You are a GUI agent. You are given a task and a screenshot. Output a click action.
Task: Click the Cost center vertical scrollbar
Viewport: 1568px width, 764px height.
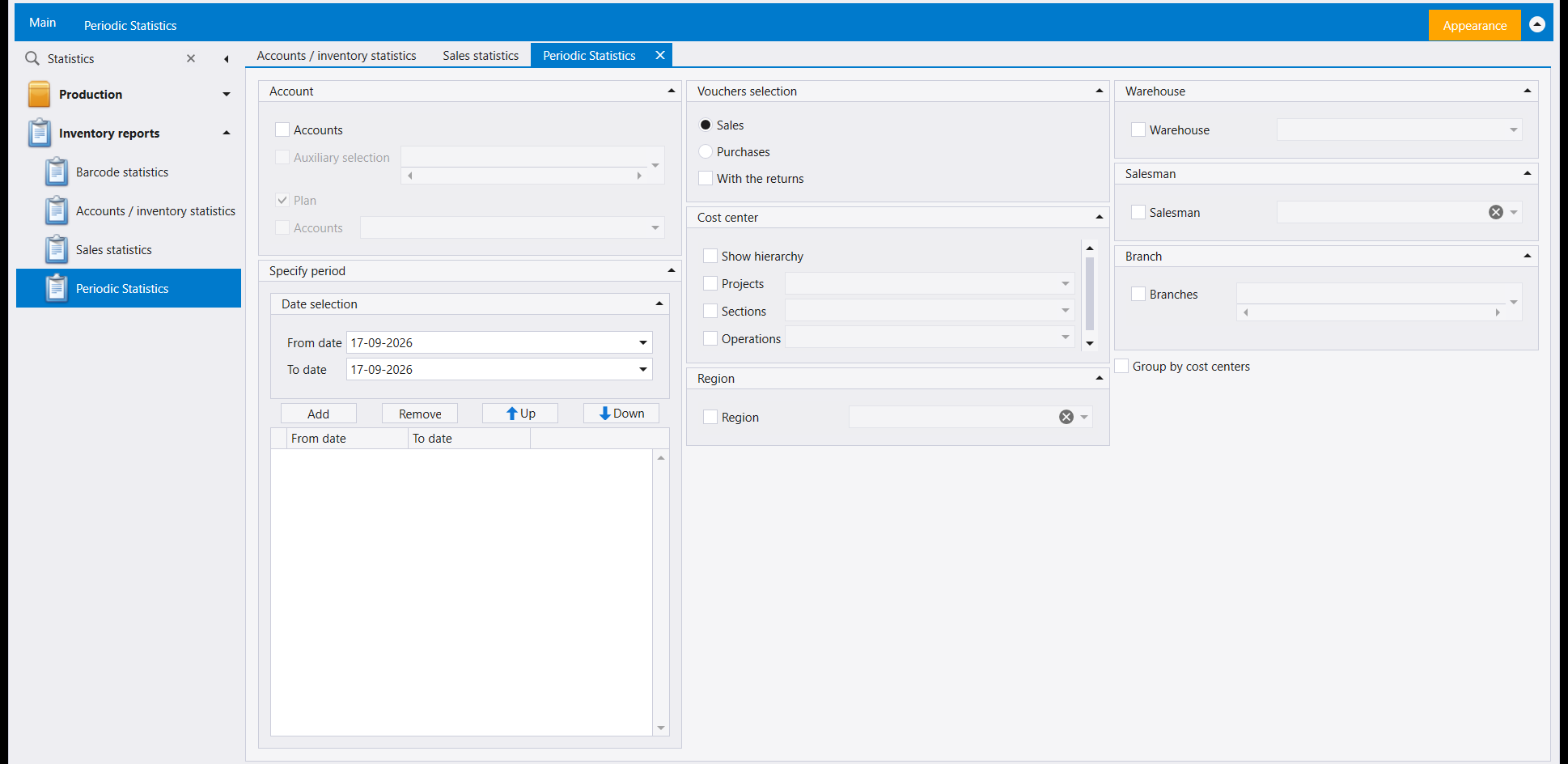click(1090, 293)
